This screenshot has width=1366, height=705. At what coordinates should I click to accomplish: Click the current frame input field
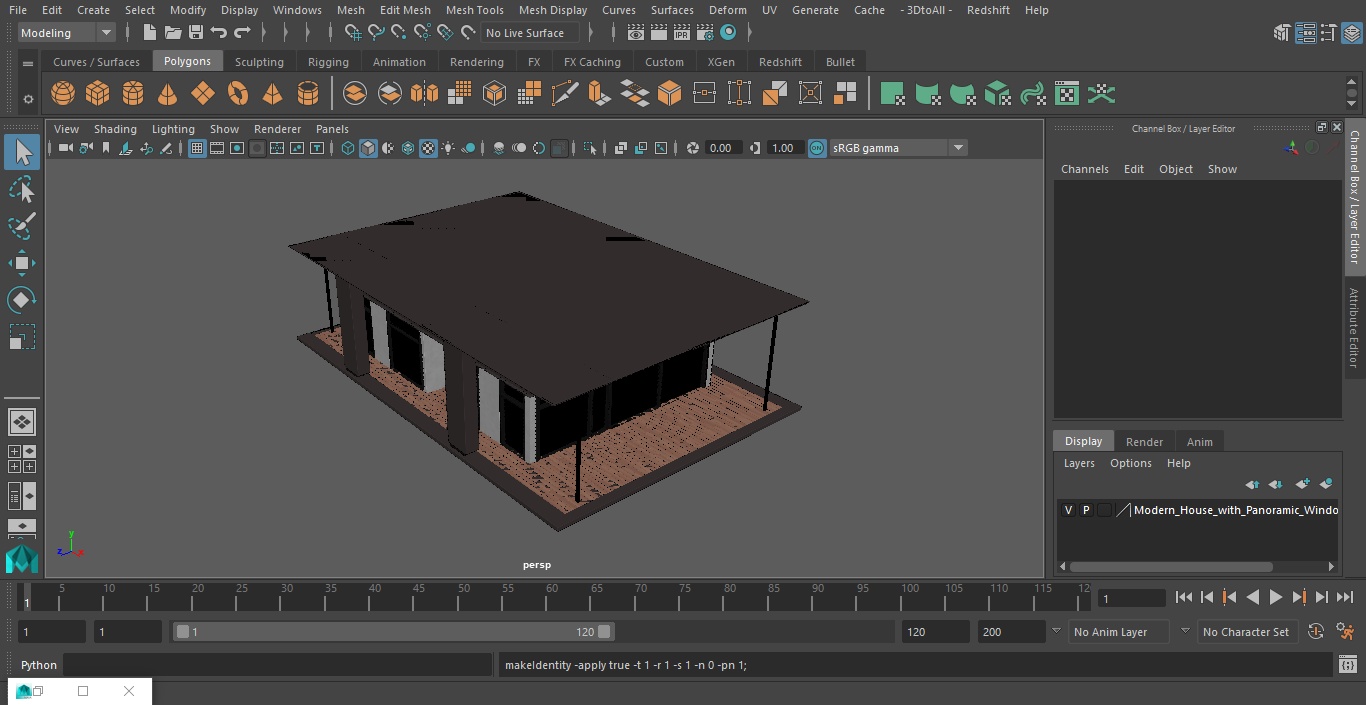1132,598
